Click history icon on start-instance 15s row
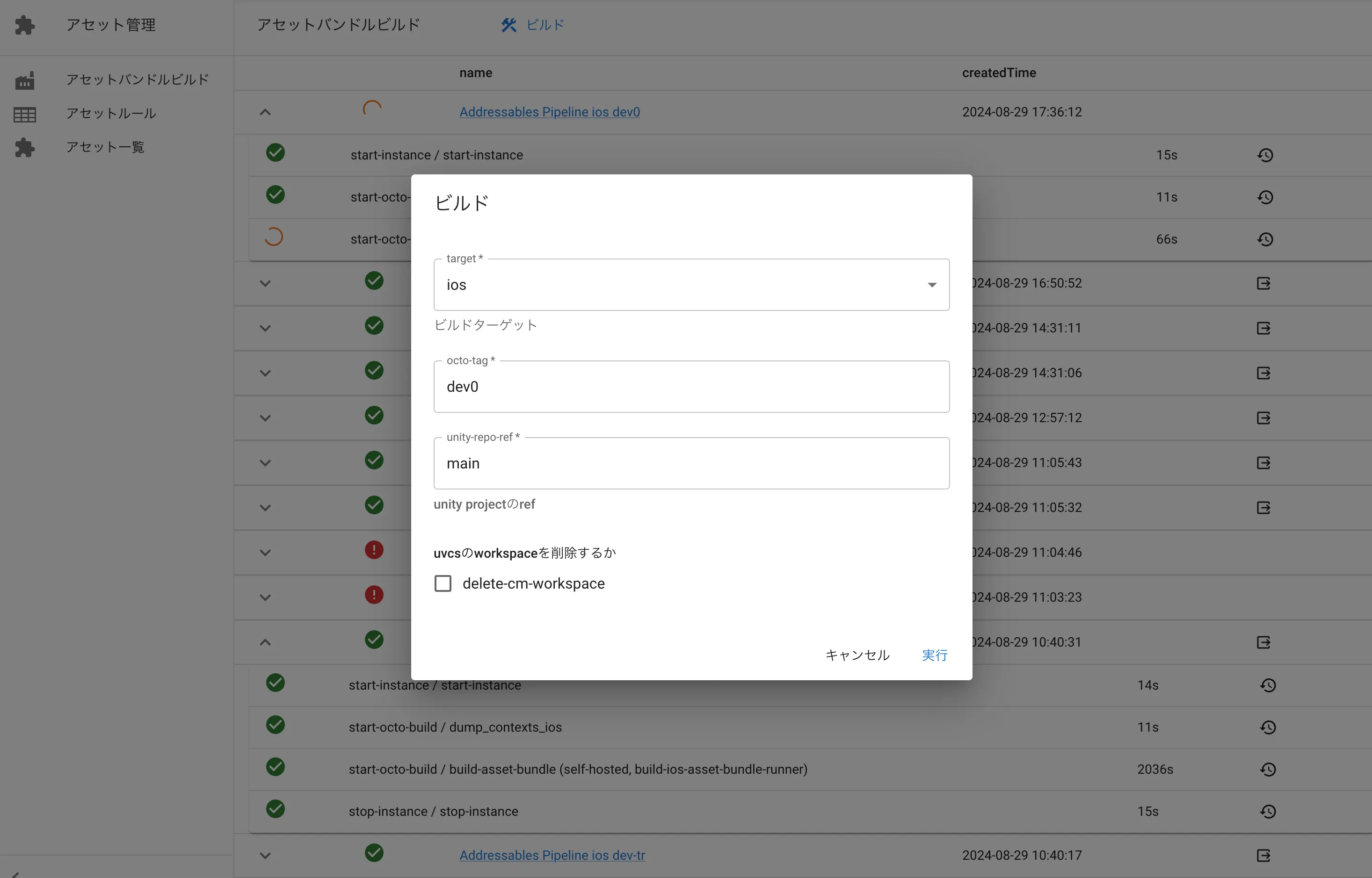1372x878 pixels. 1265,155
